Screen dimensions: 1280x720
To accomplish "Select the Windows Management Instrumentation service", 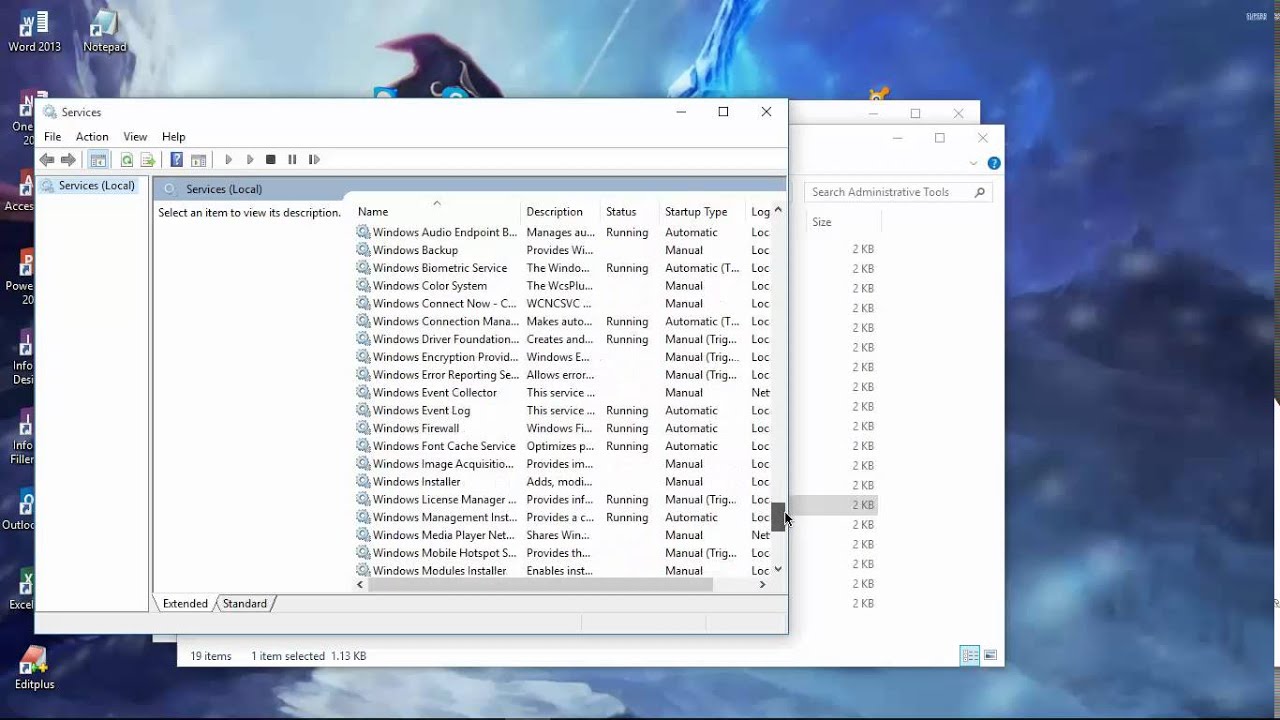I will coord(562,518).
